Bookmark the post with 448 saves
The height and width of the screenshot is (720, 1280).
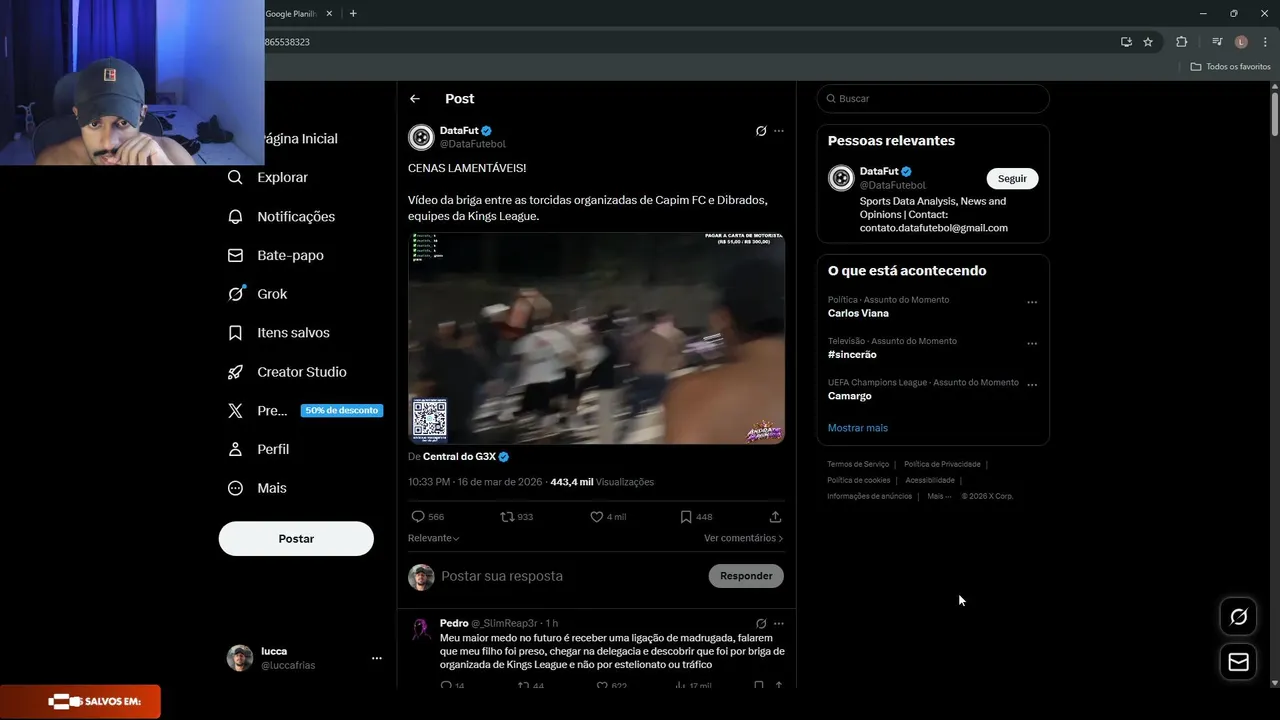686,517
